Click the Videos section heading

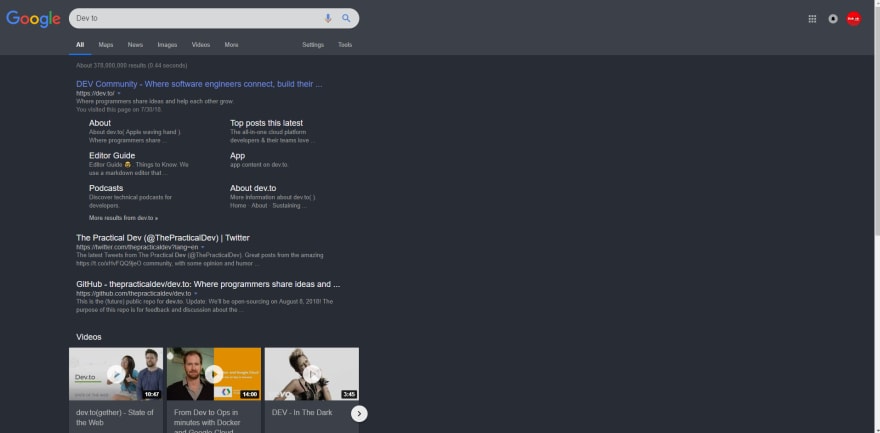pyautogui.click(x=89, y=337)
